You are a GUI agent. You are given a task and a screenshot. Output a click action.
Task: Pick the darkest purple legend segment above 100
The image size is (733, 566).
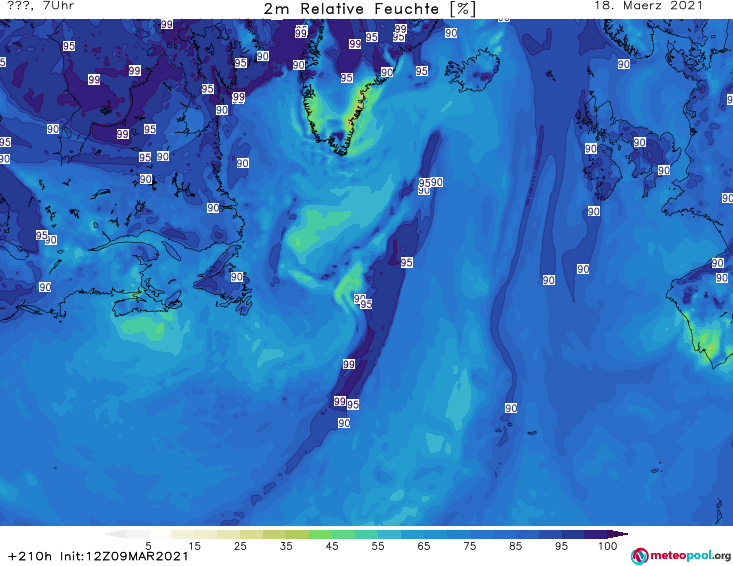tap(618, 534)
